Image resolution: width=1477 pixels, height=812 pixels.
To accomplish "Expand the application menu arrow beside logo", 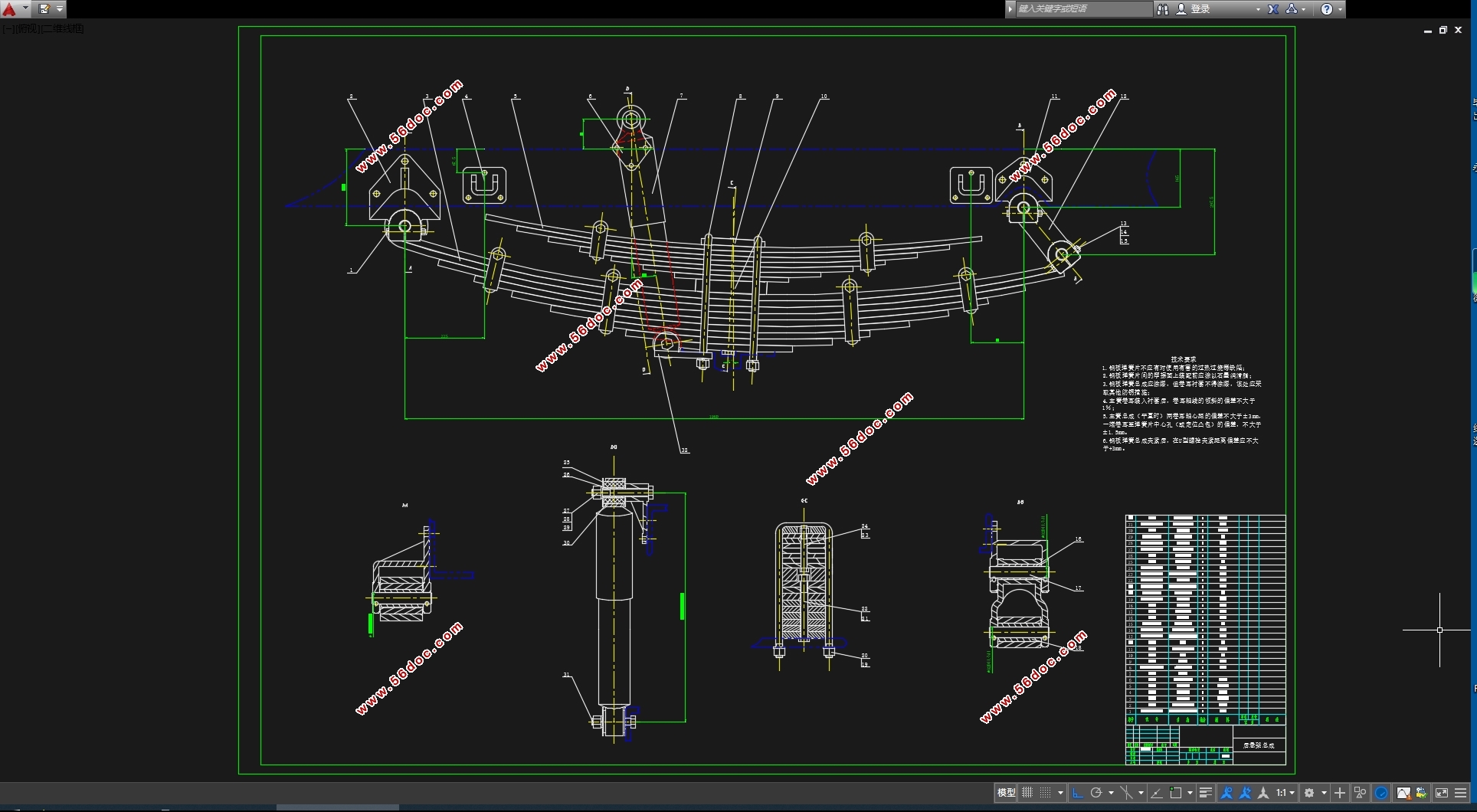I will pyautogui.click(x=26, y=9).
